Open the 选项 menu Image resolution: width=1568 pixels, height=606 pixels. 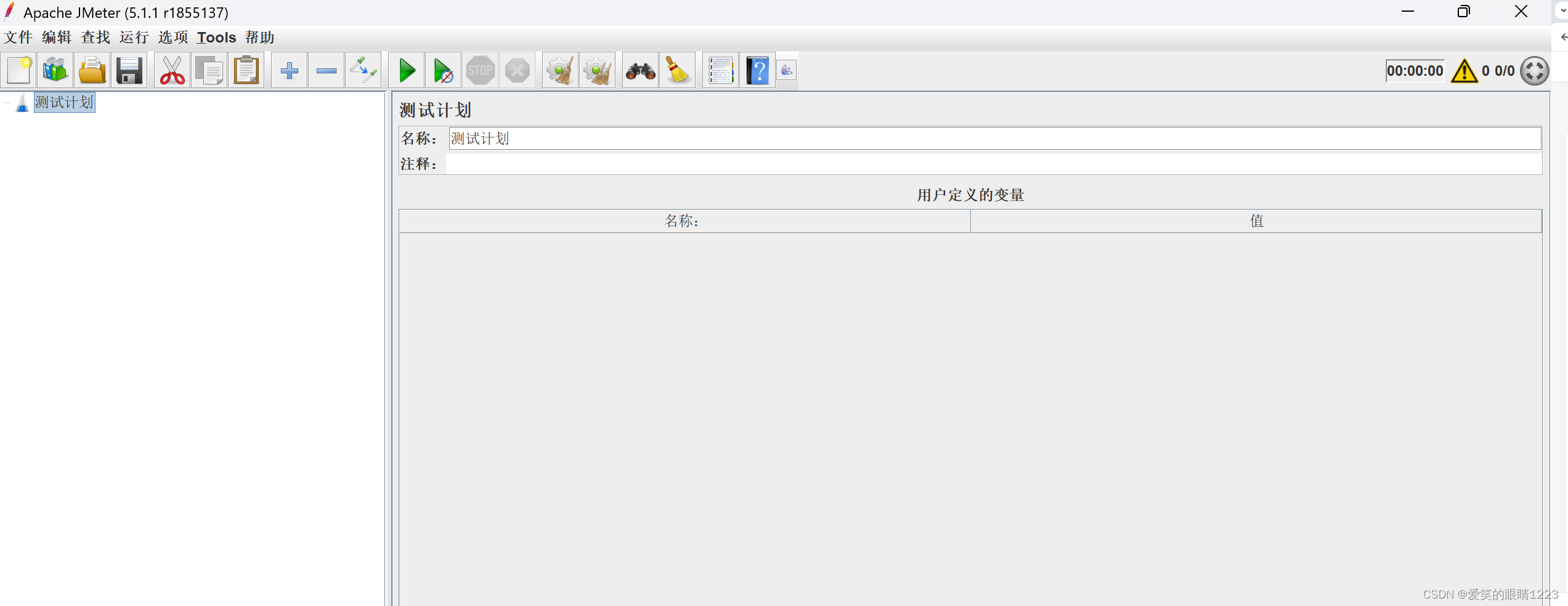[173, 38]
